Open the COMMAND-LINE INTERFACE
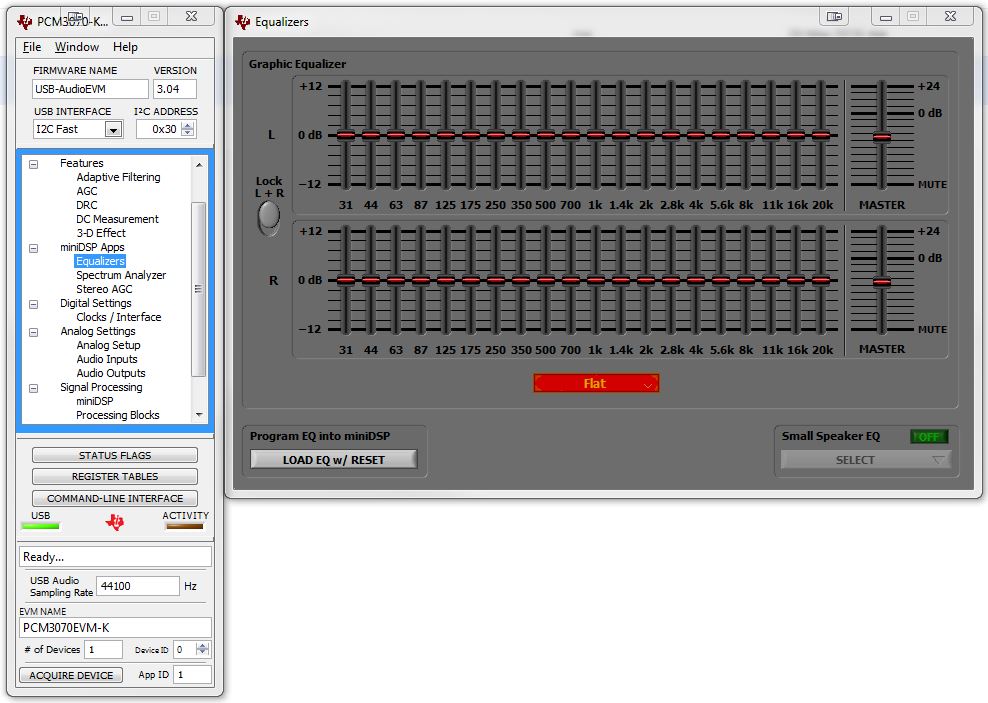Screen dimensions: 988x703 [x=115, y=498]
